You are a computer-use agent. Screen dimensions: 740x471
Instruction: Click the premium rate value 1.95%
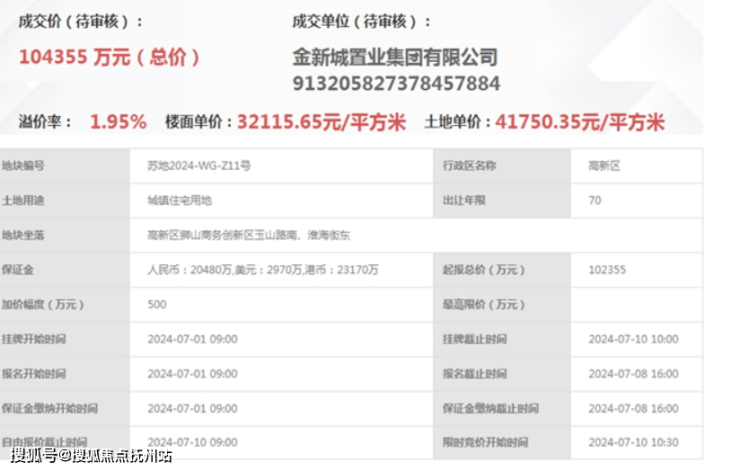point(118,122)
